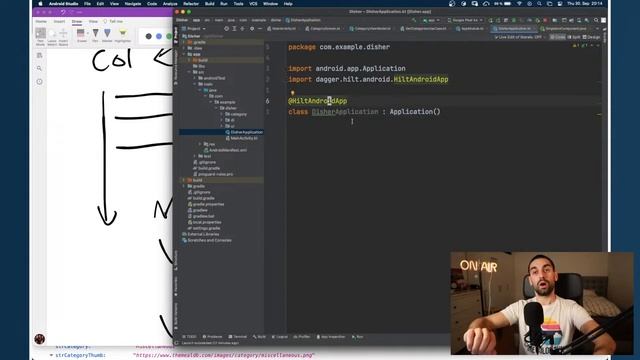Switch to OneNote Insert ribbon tab
Viewport: 640px width, 360px height.
pos(59,21)
